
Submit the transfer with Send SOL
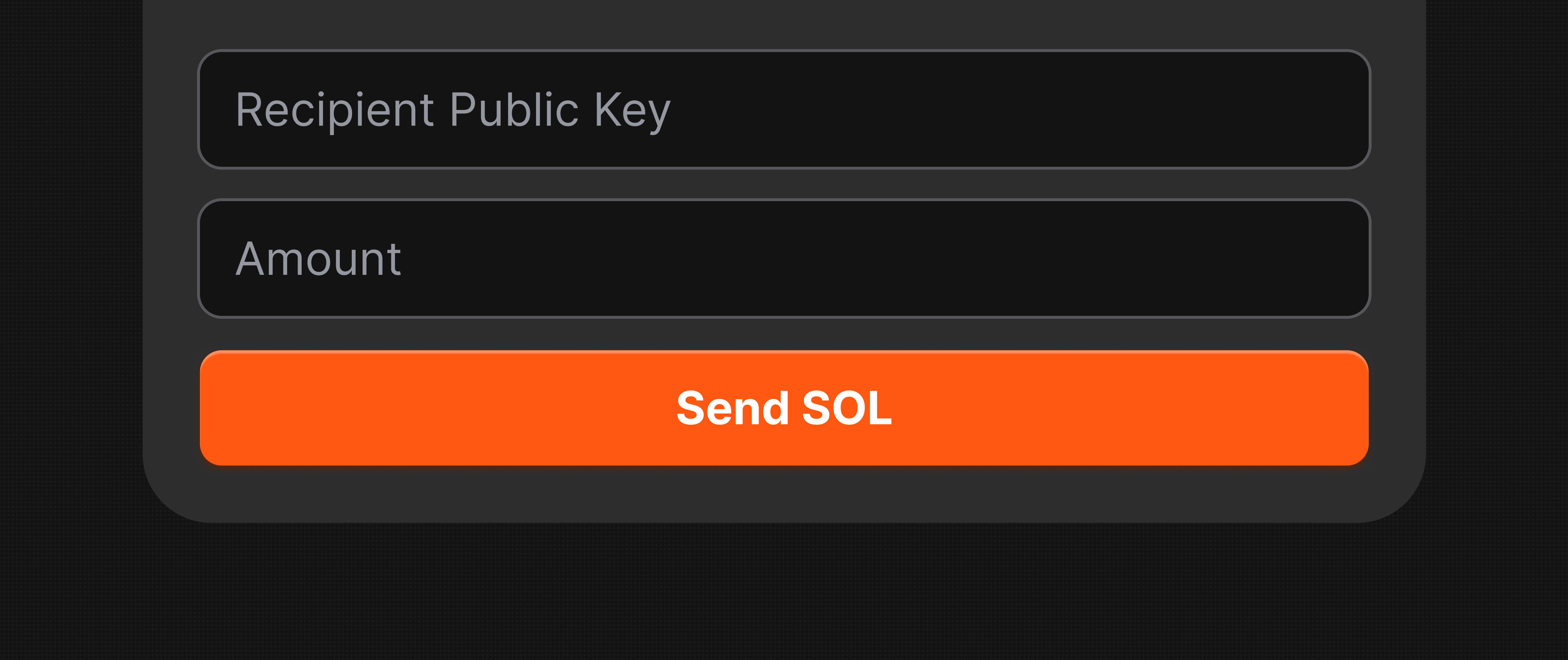784,408
